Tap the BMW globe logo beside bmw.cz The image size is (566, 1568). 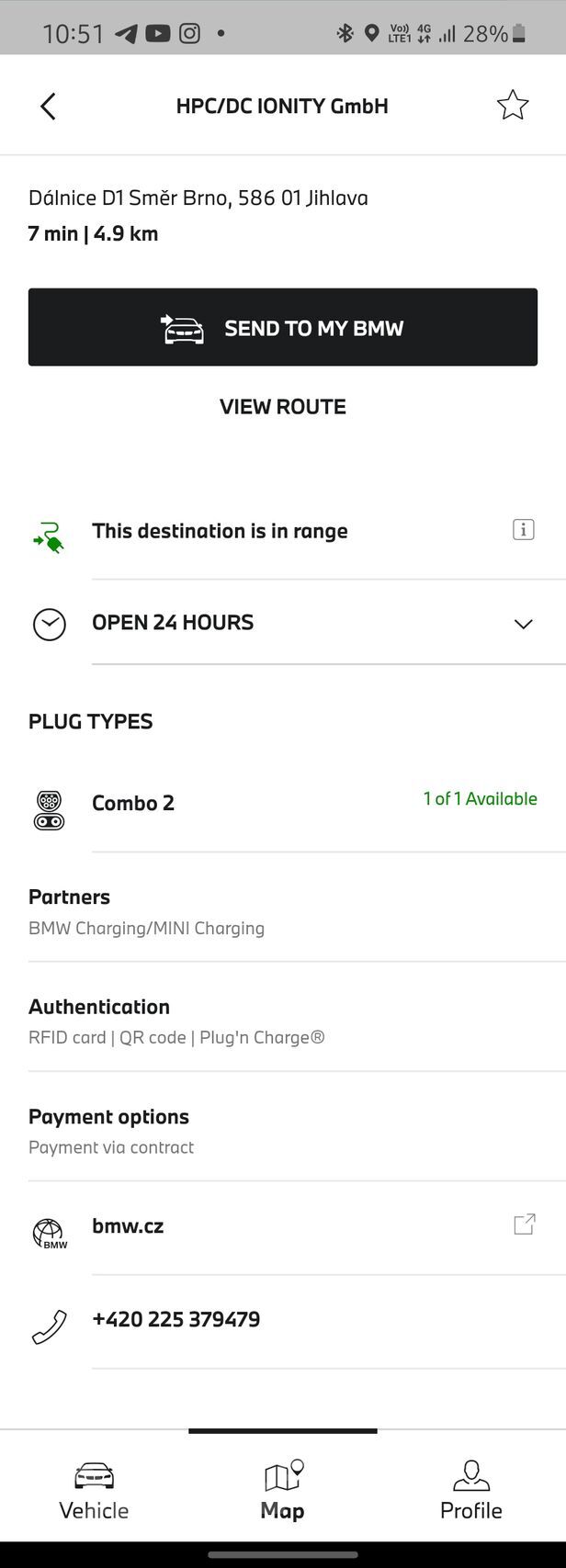point(49,1231)
